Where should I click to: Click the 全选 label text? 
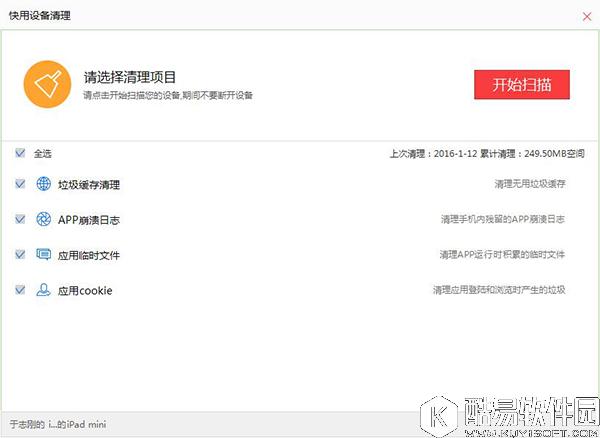[42, 154]
